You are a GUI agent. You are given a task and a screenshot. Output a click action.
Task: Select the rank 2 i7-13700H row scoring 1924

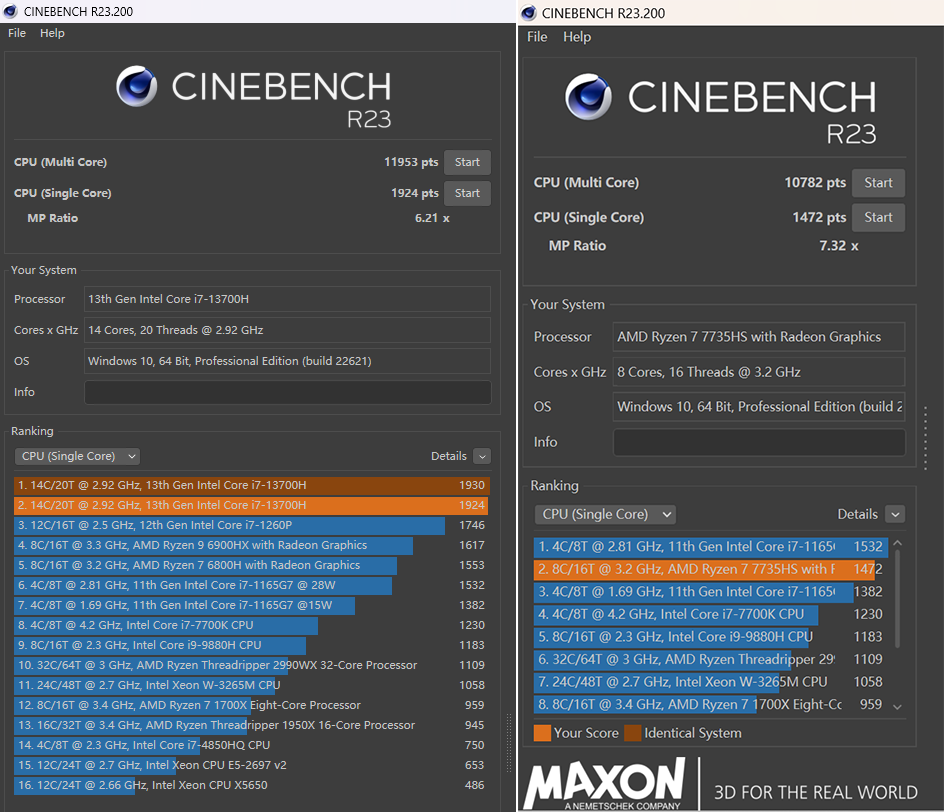click(252, 505)
